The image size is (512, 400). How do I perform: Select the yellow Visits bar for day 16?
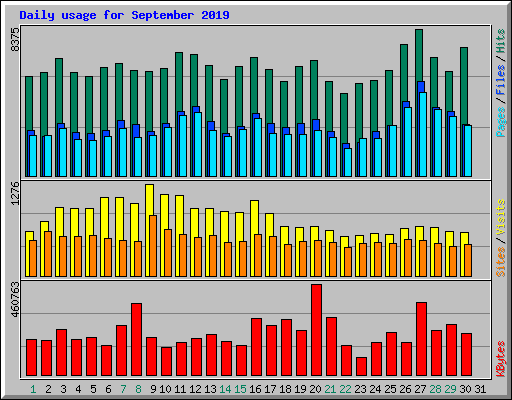point(254,217)
